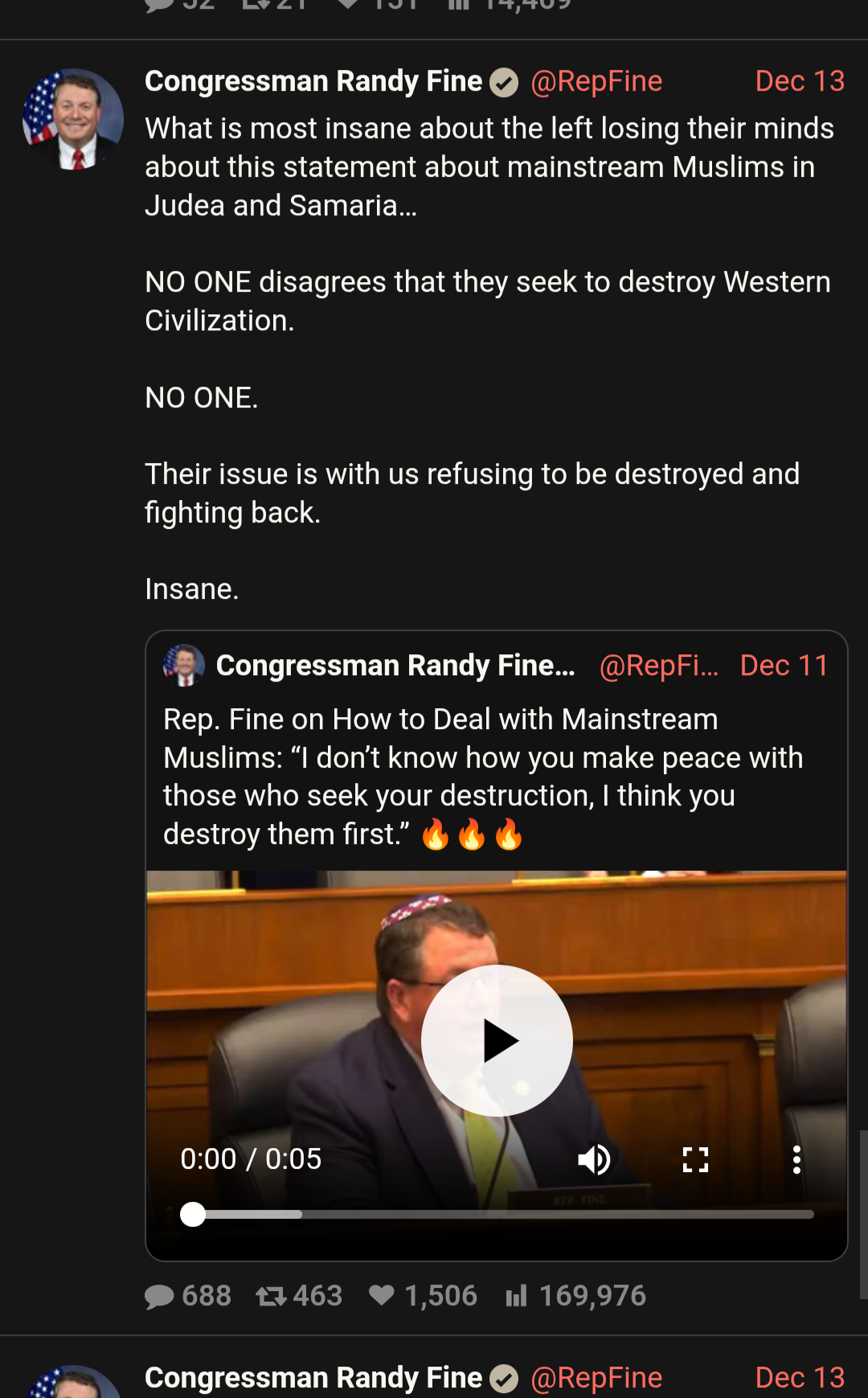The image size is (868, 1398).
Task: Play the embedded video
Action: click(497, 1040)
